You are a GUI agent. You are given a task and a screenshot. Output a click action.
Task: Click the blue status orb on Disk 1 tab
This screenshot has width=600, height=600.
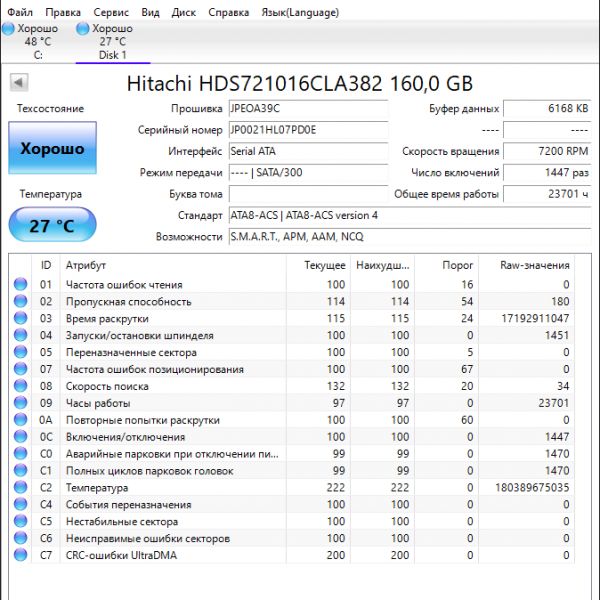(83, 29)
